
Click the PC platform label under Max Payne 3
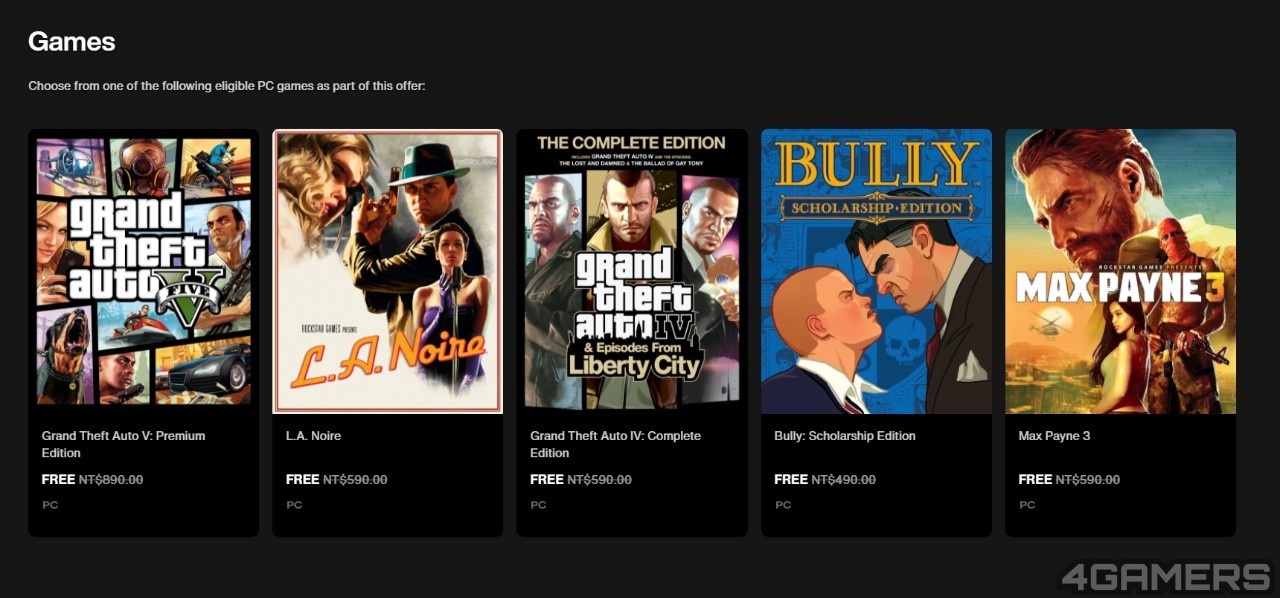coord(1027,505)
